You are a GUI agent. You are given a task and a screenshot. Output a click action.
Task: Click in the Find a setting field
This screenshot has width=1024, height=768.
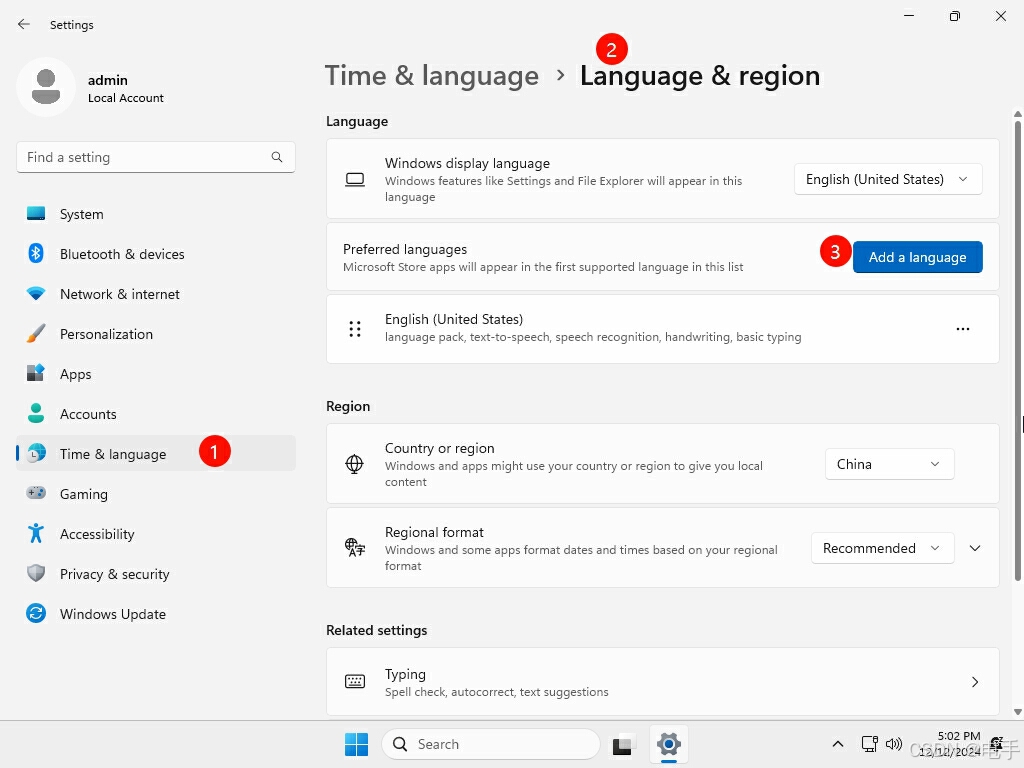[x=155, y=157]
